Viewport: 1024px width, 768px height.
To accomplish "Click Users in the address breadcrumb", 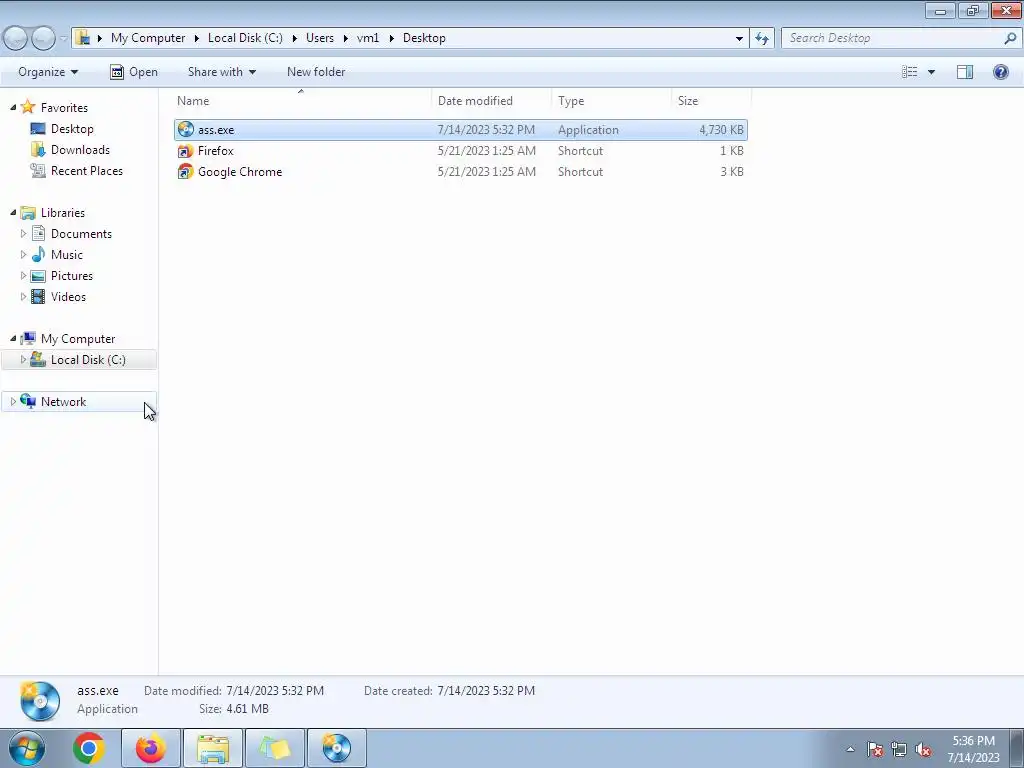I will click(320, 38).
